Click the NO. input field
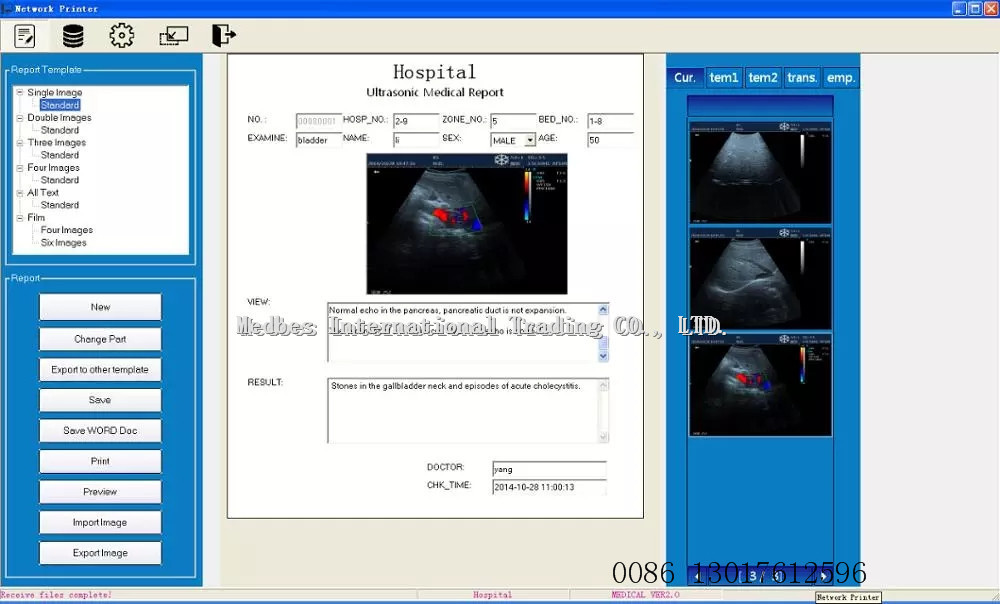This screenshot has width=1000, height=604. point(318,121)
